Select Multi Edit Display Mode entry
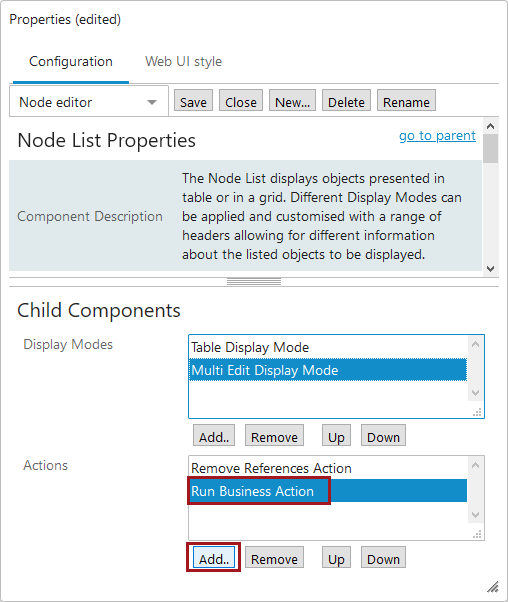Screen dimensions: 508x602 click(x=328, y=370)
